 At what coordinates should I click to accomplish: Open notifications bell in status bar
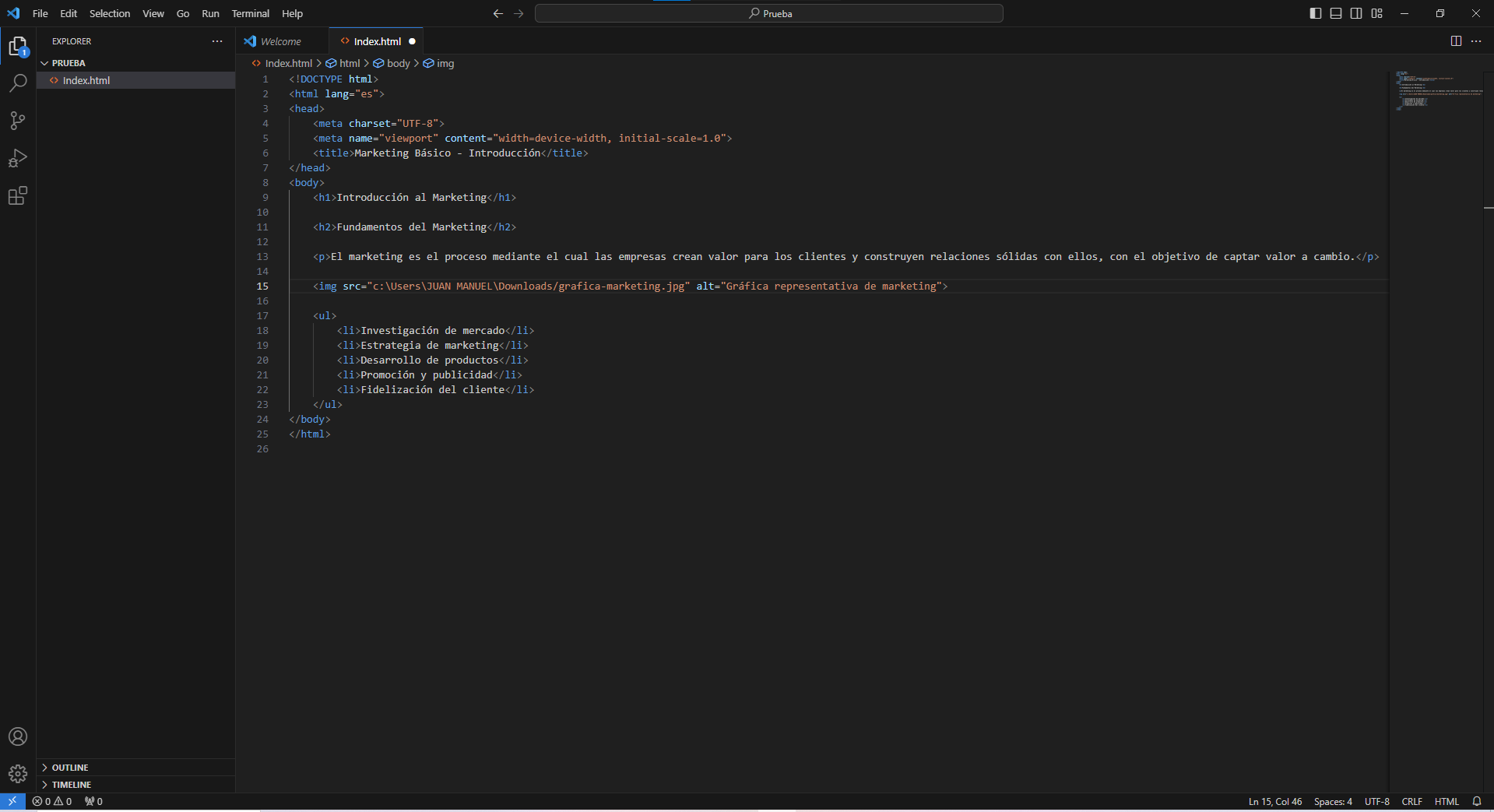click(1476, 801)
